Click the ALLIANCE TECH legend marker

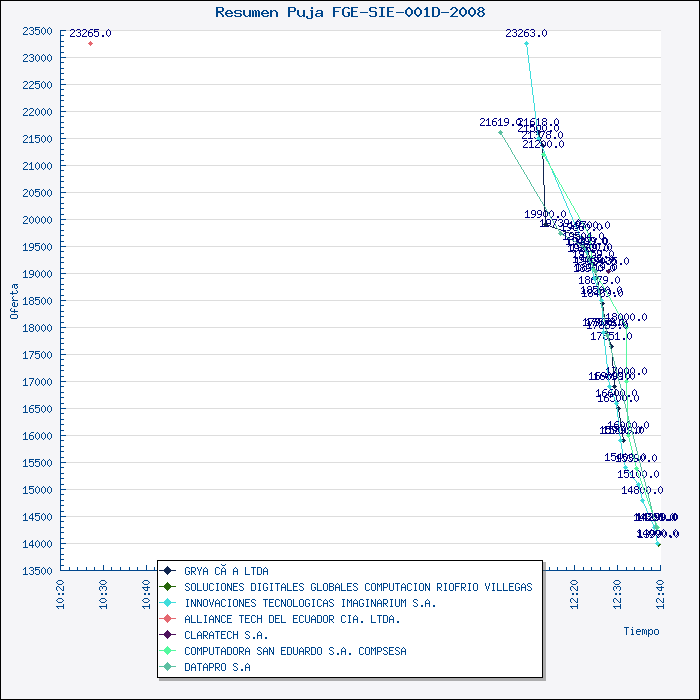pyautogui.click(x=170, y=619)
